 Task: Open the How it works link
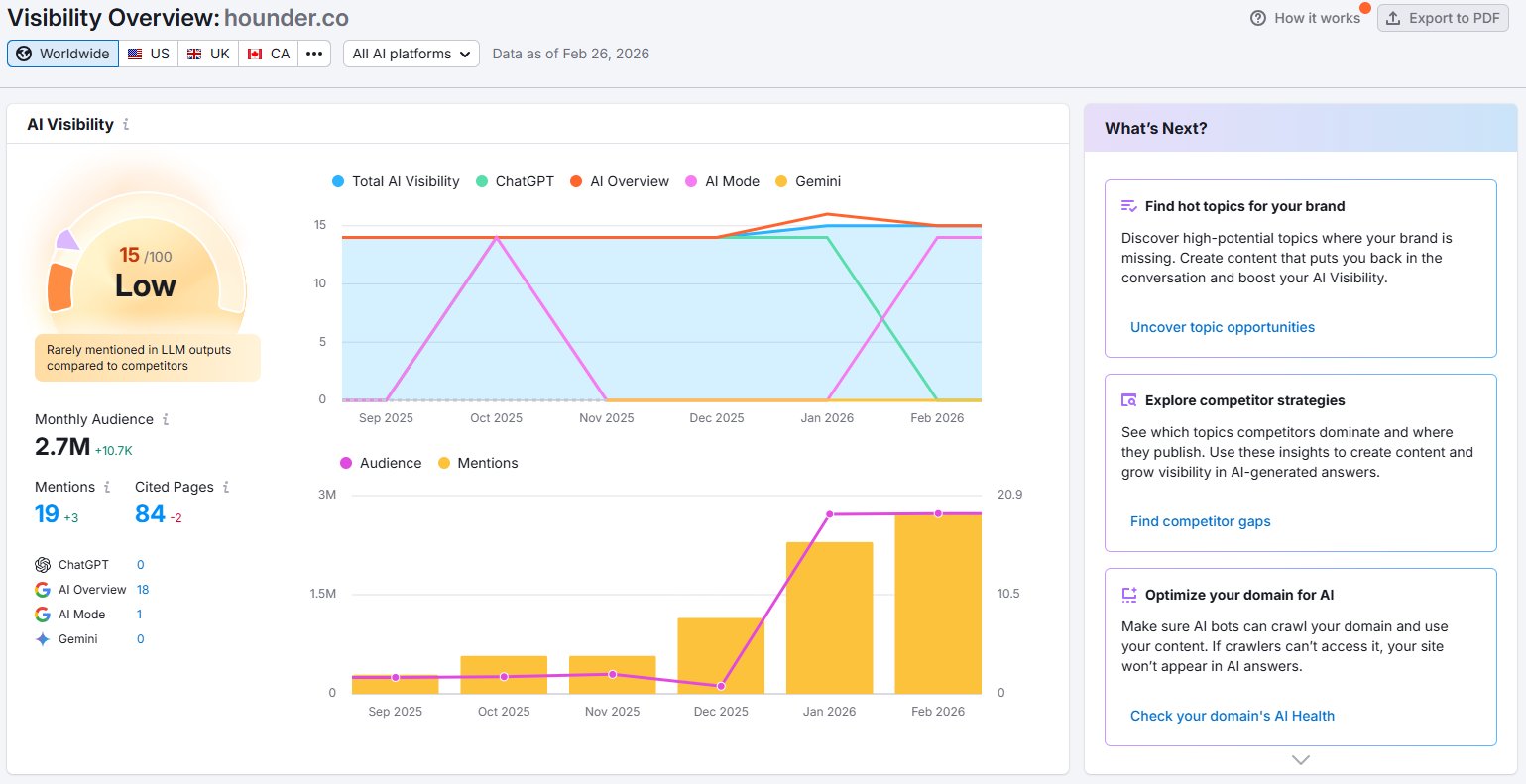(x=1306, y=18)
